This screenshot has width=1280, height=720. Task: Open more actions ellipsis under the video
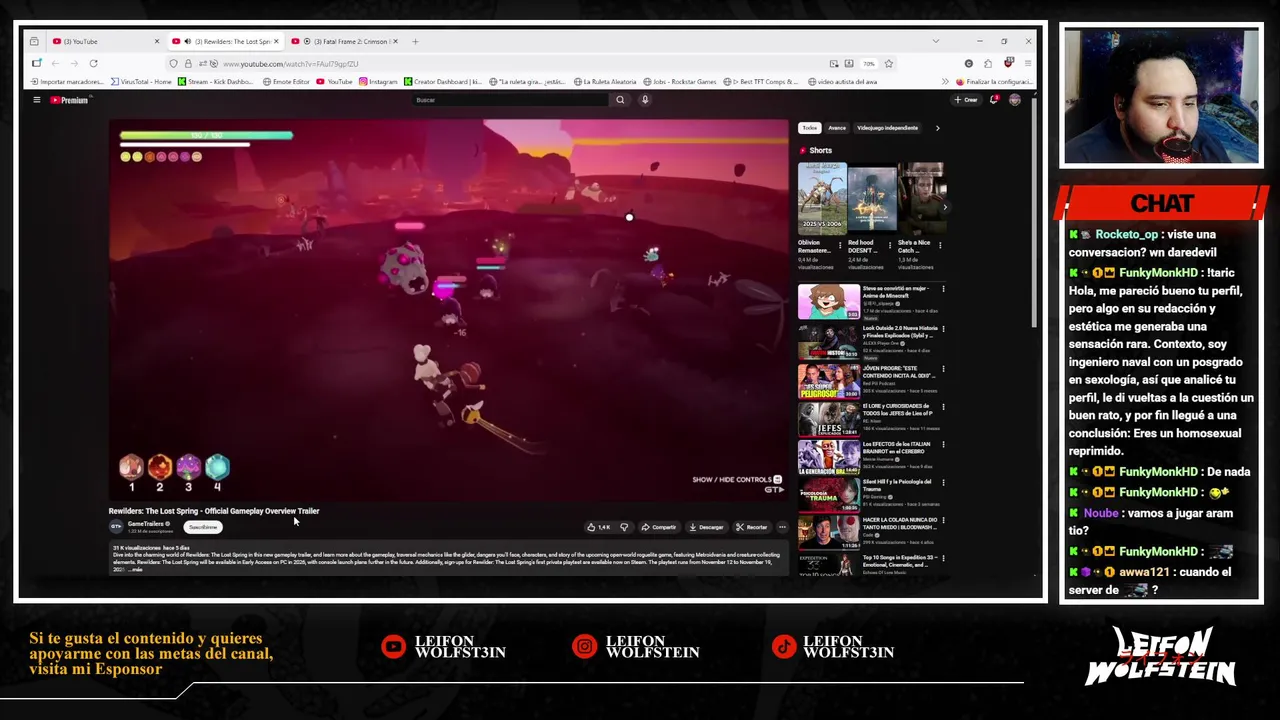click(x=782, y=527)
